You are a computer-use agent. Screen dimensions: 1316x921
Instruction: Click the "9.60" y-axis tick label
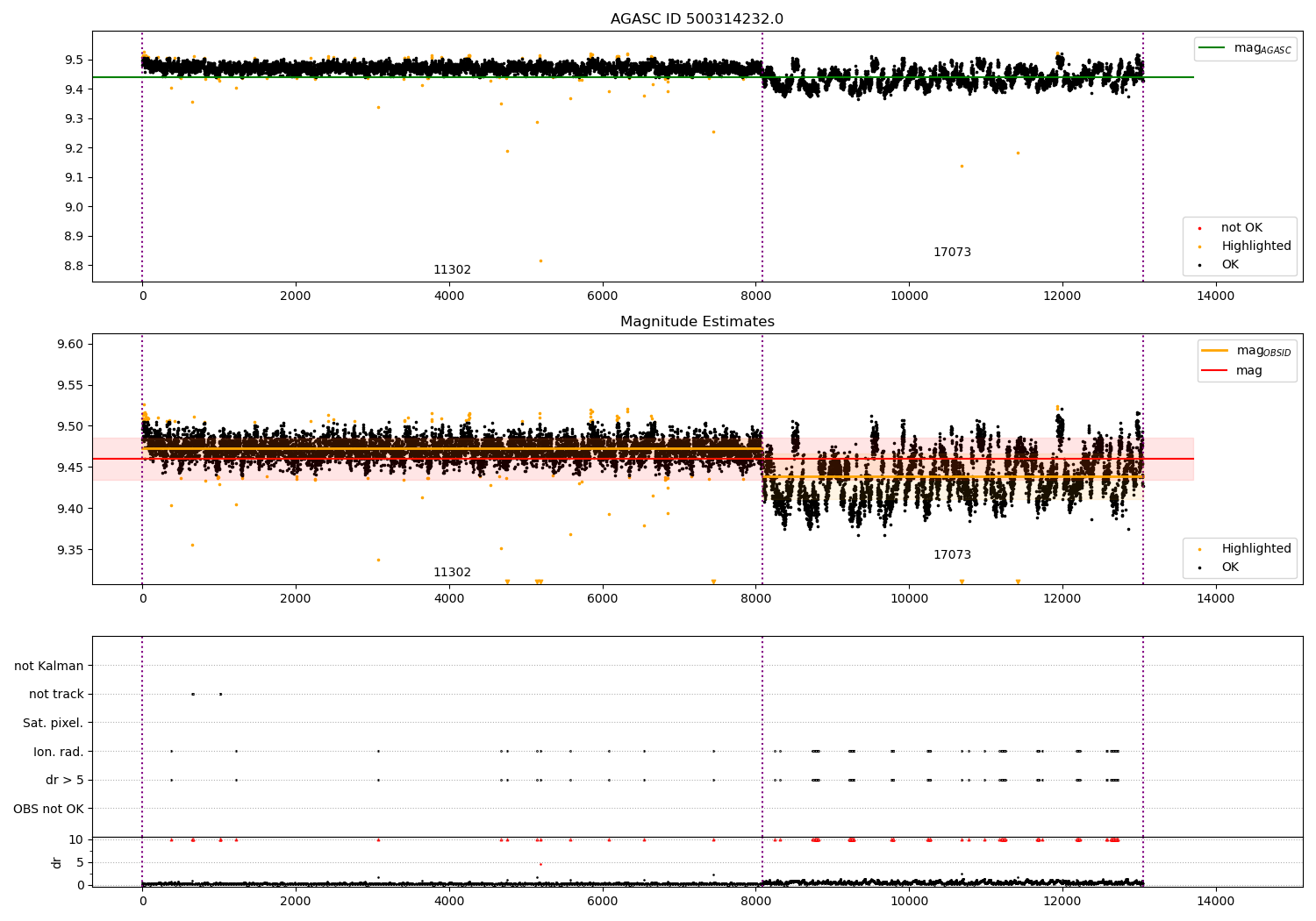click(70, 344)
